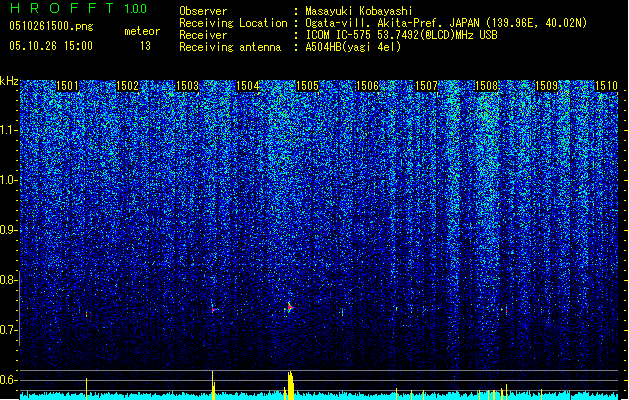Click the 'Observer' field label

(203, 11)
